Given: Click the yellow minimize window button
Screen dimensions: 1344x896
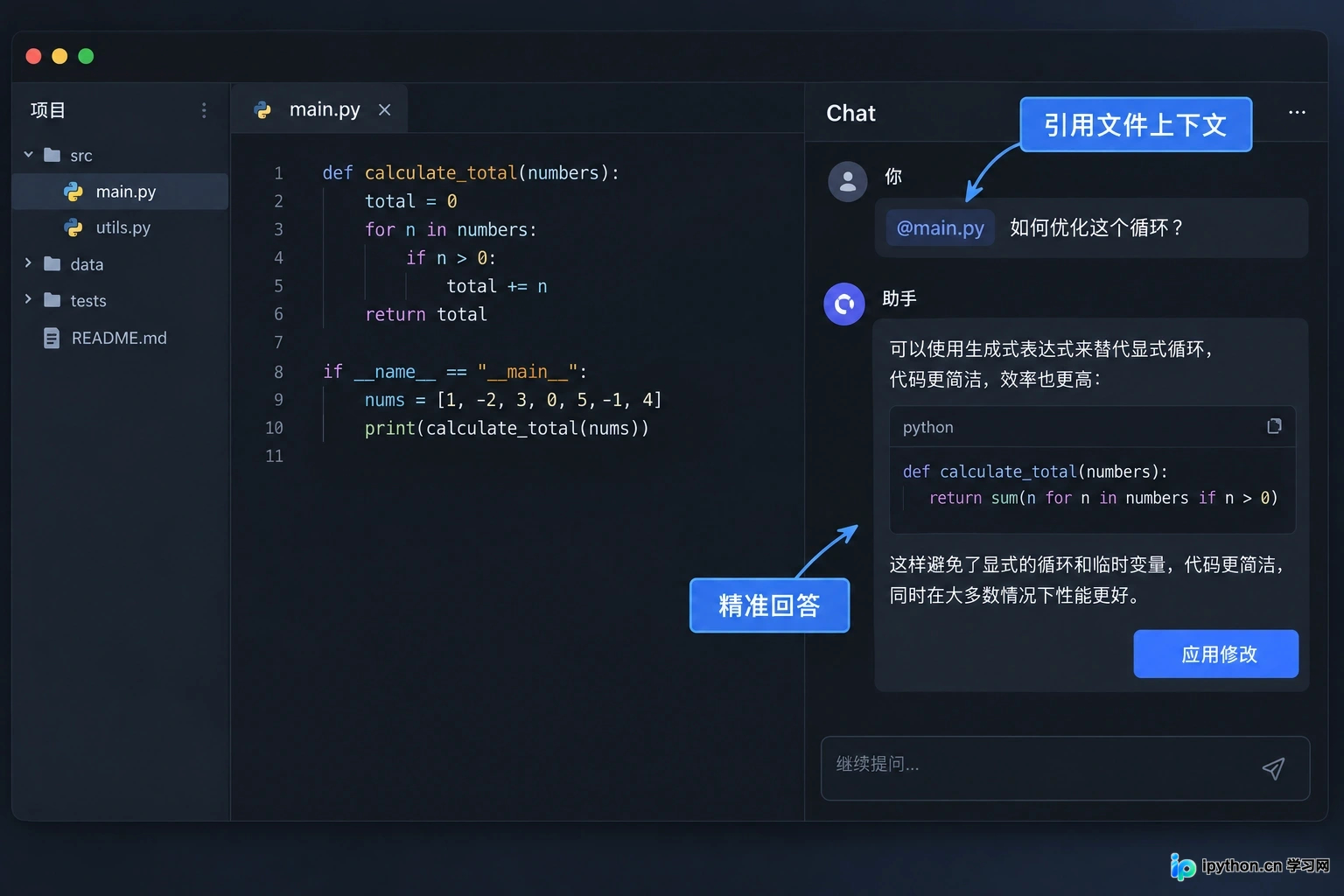Looking at the screenshot, I should click(x=59, y=56).
